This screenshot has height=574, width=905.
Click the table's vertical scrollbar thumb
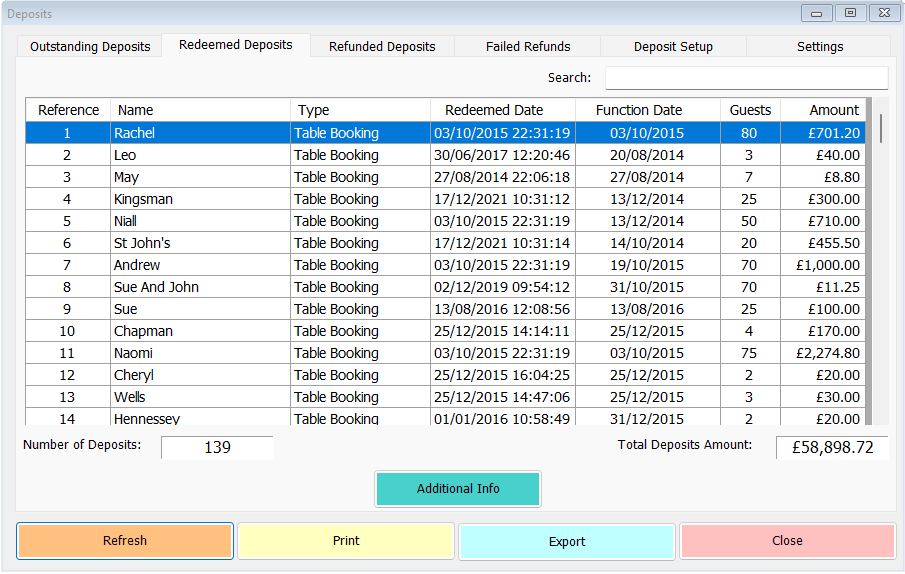point(881,128)
